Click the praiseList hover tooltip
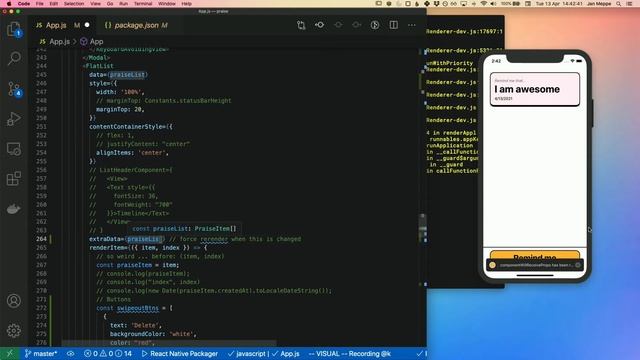Image resolution: width=640 pixels, height=360 pixels. [x=184, y=229]
